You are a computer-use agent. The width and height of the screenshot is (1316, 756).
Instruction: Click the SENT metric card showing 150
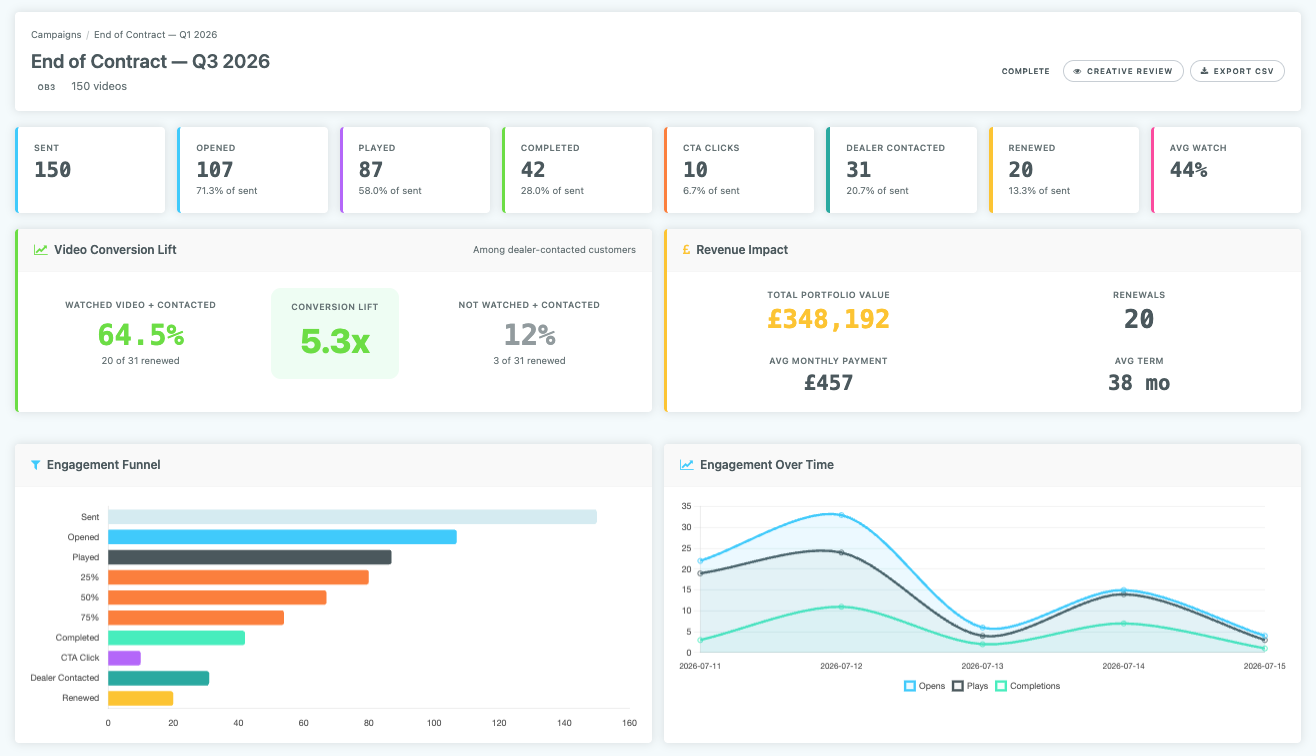[90, 170]
